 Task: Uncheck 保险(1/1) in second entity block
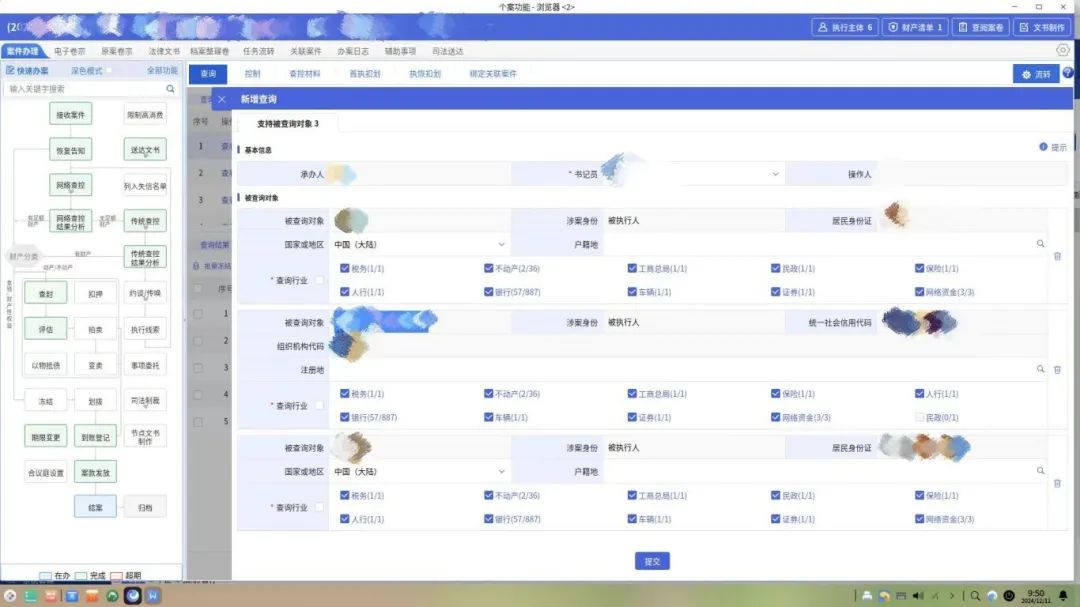point(776,393)
